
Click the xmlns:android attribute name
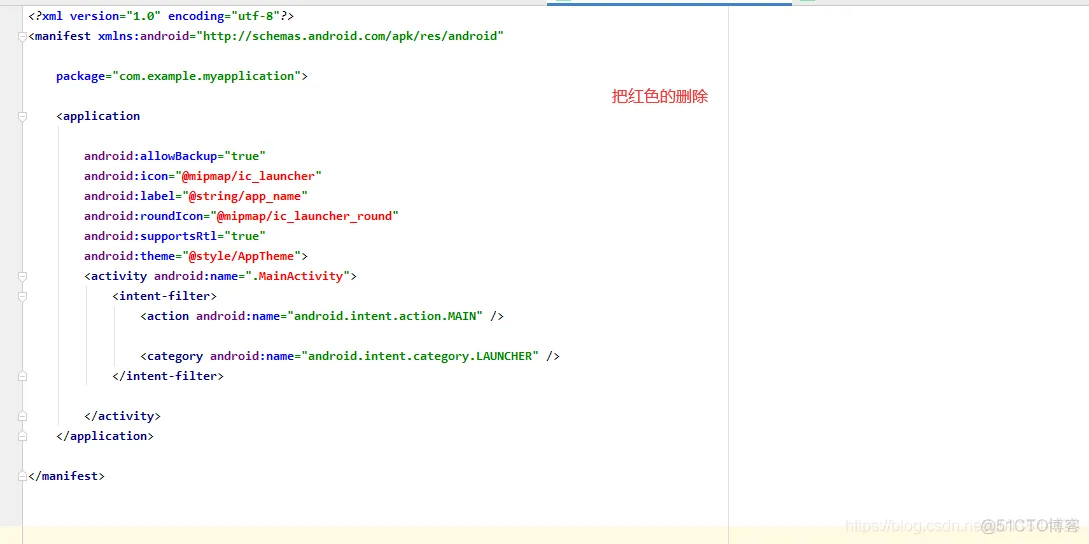pyautogui.click(x=143, y=36)
